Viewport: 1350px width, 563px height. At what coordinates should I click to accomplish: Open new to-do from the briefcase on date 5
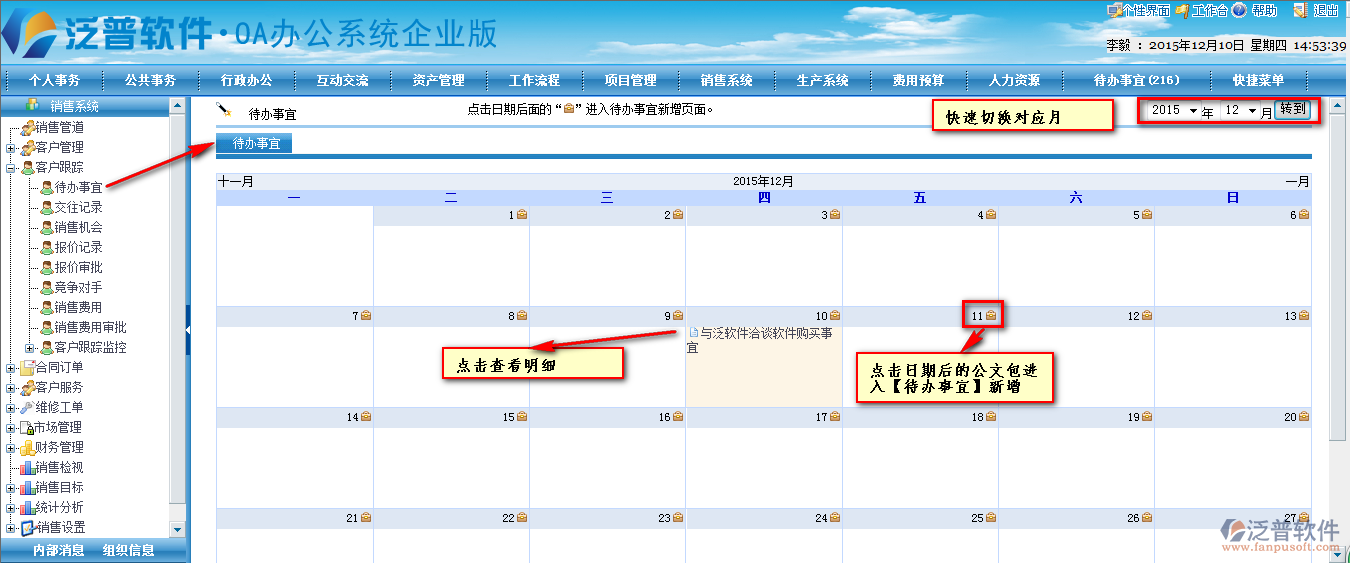tap(1147, 215)
